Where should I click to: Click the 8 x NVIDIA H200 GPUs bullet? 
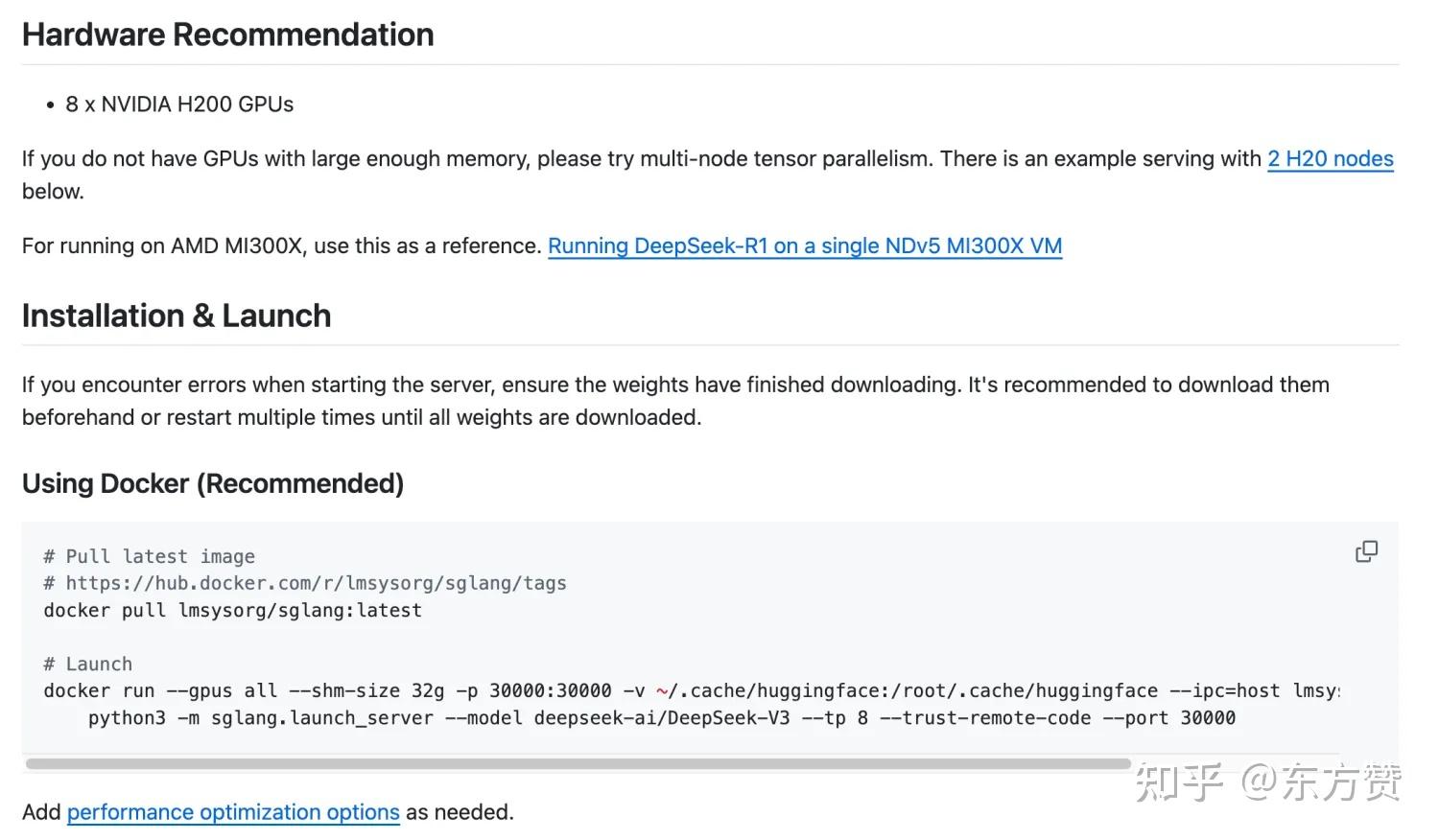(x=179, y=105)
